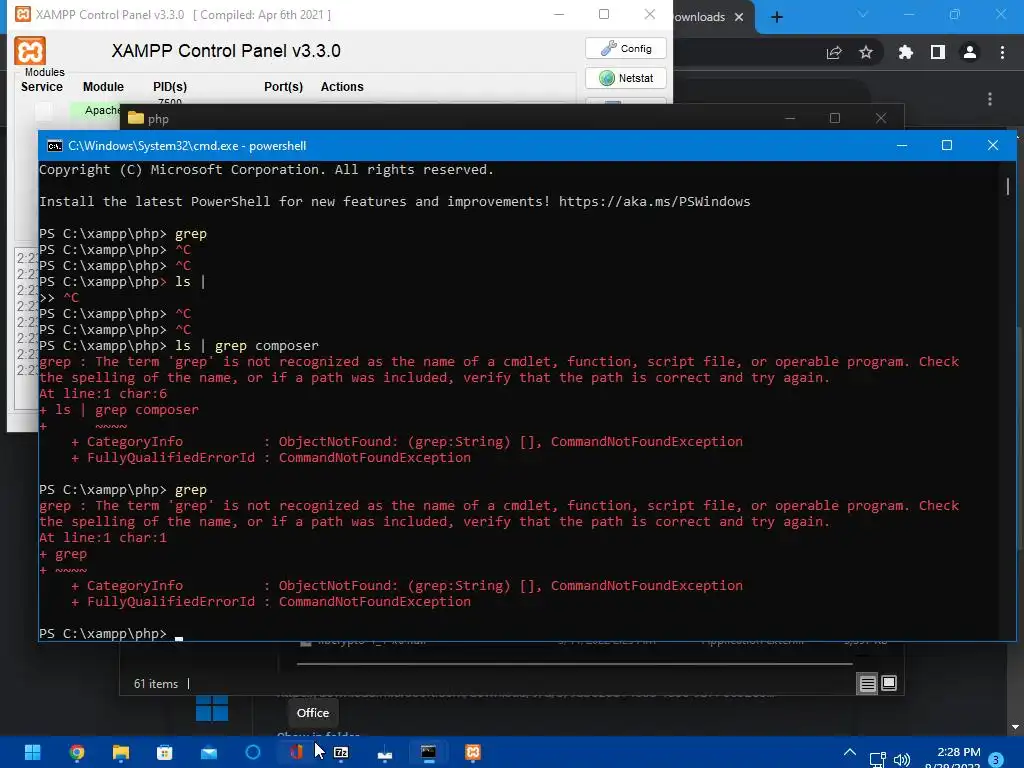Toggle the Apache service checkbox in XAMPP
This screenshot has width=1024, height=768.
point(44,111)
